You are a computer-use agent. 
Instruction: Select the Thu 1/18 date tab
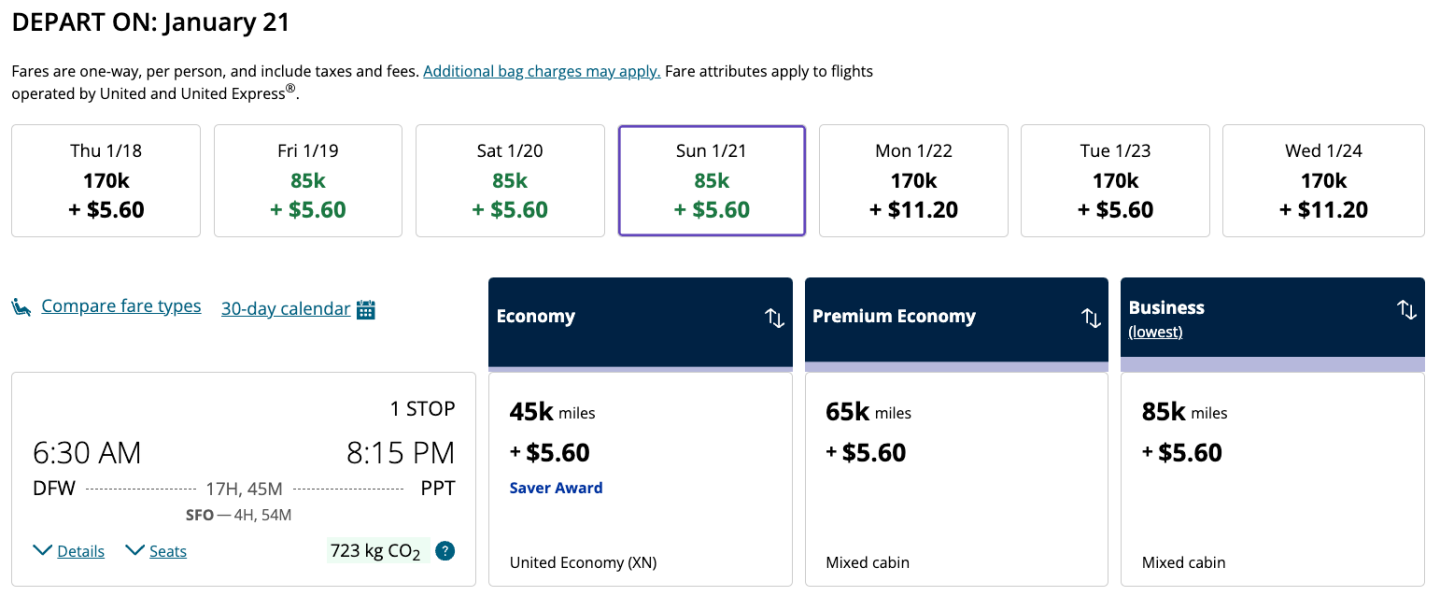click(106, 181)
